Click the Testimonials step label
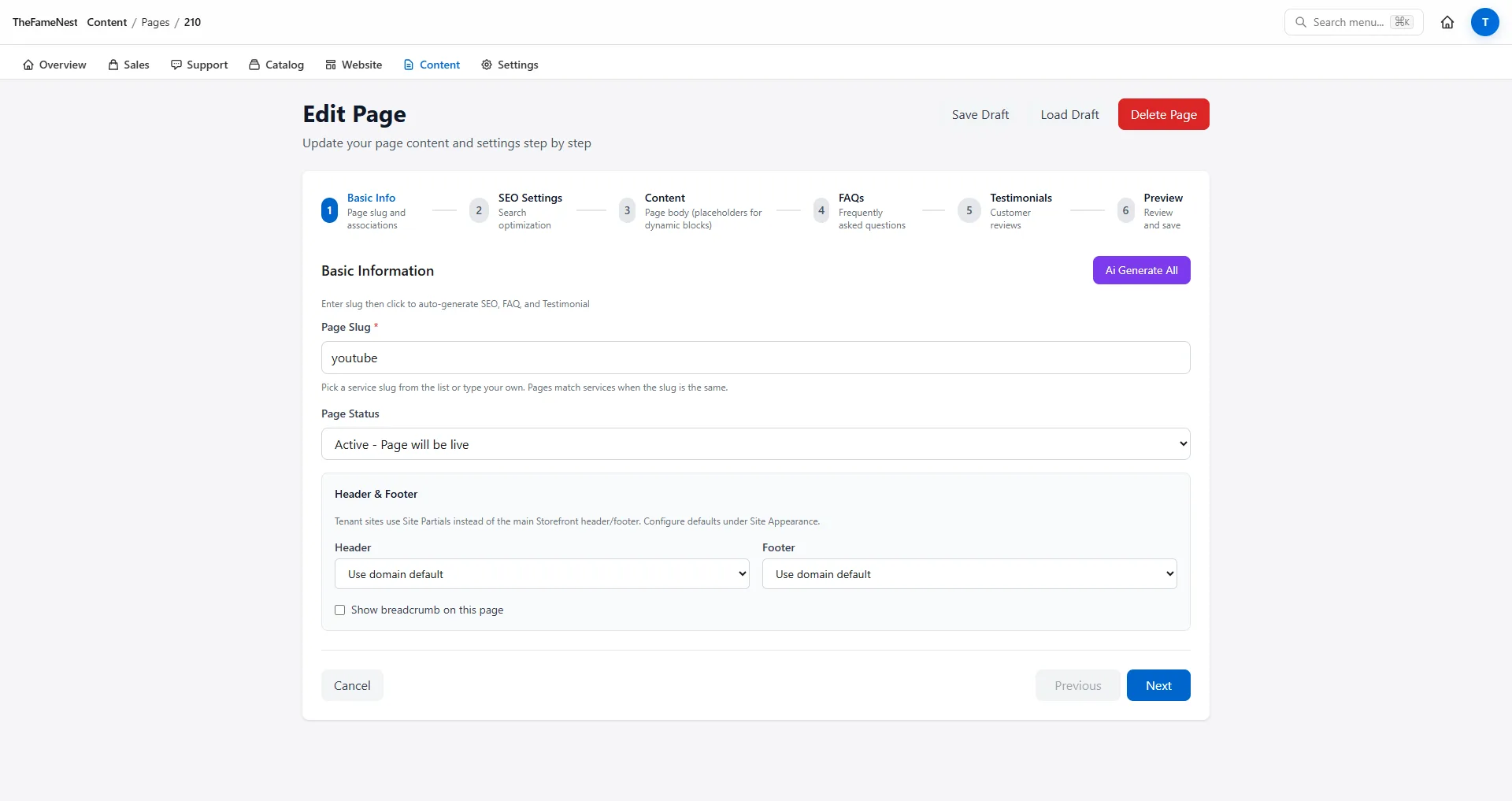The height and width of the screenshot is (801, 1512). pos(1021,198)
